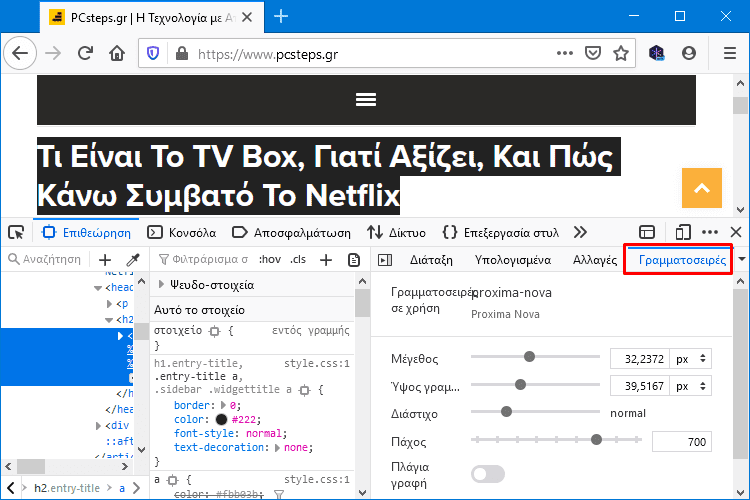
Task: Bookmark this page with star icon
Action: 621,53
